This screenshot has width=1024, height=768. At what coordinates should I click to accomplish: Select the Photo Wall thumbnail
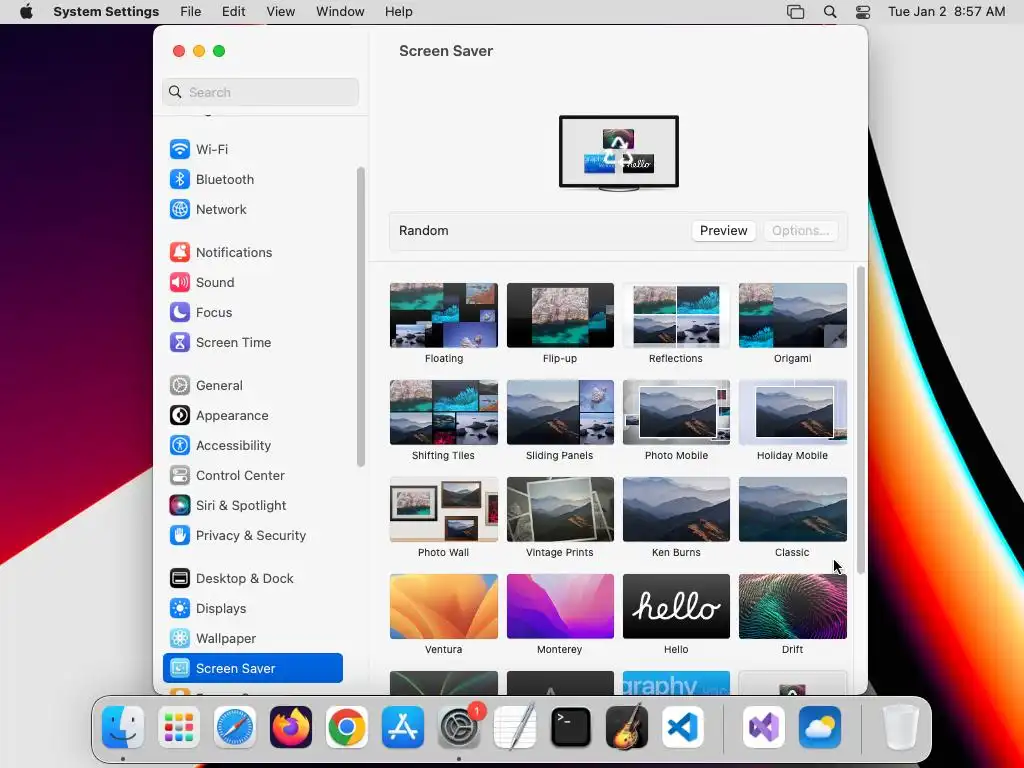tap(444, 509)
